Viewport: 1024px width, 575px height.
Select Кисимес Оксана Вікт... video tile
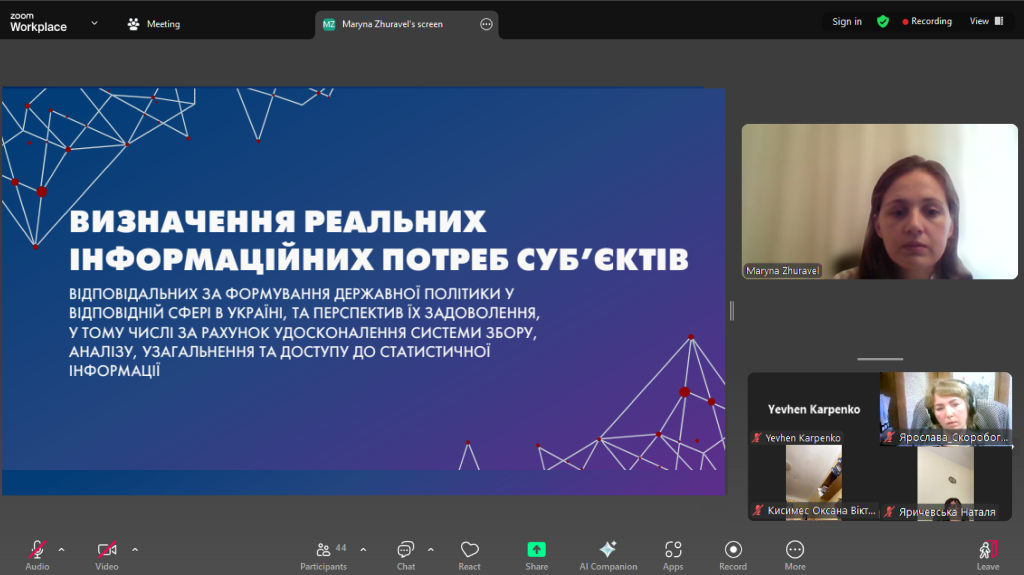[814, 483]
